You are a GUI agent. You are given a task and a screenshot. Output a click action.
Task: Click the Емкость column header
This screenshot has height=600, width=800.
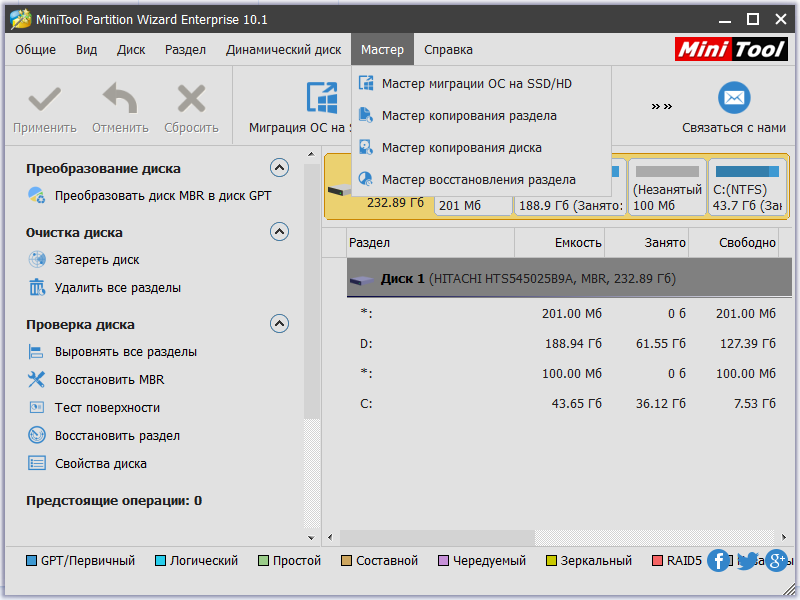click(578, 243)
